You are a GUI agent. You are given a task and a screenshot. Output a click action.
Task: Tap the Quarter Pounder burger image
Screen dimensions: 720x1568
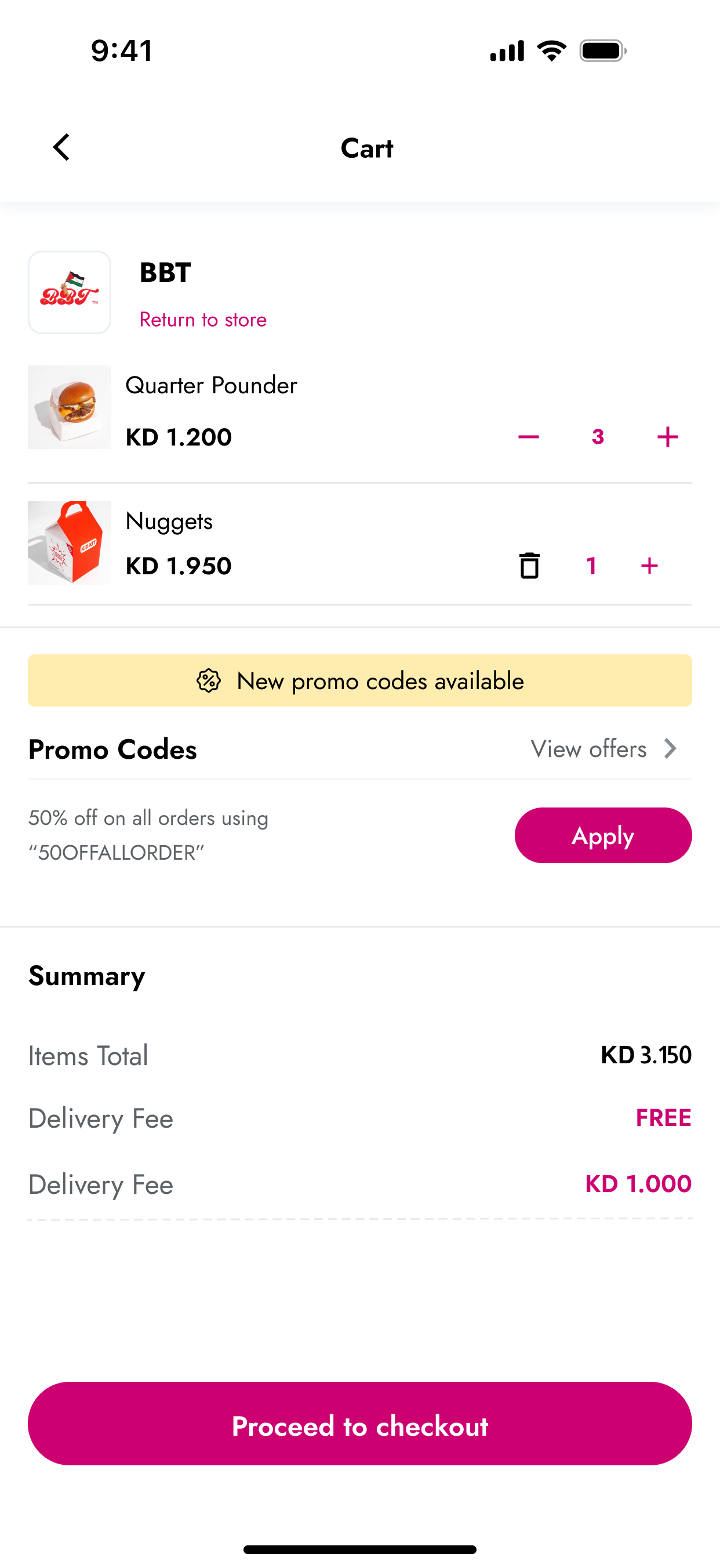click(x=70, y=407)
